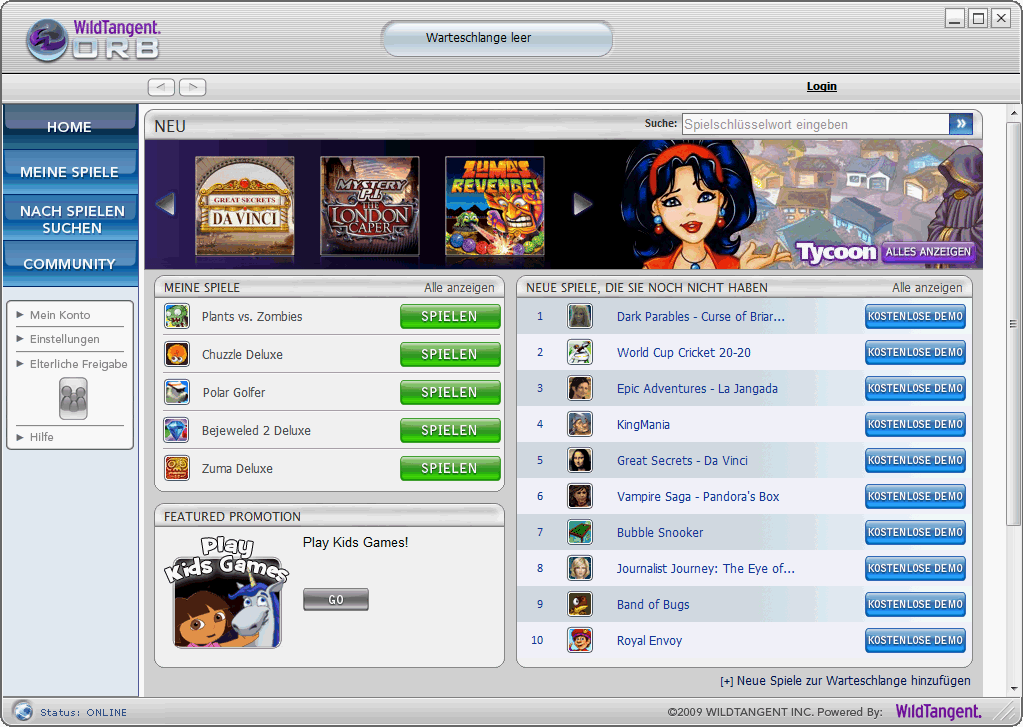The height and width of the screenshot is (727, 1023).
Task: Get free demo of Epic Adventures La Jangada
Action: point(915,388)
